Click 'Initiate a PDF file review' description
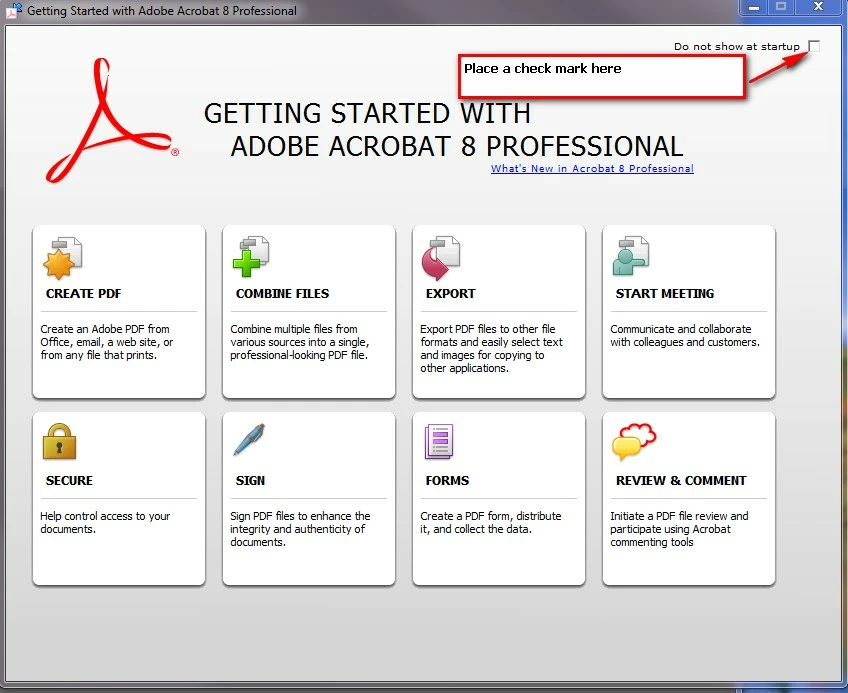Image resolution: width=848 pixels, height=693 pixels. 679,529
